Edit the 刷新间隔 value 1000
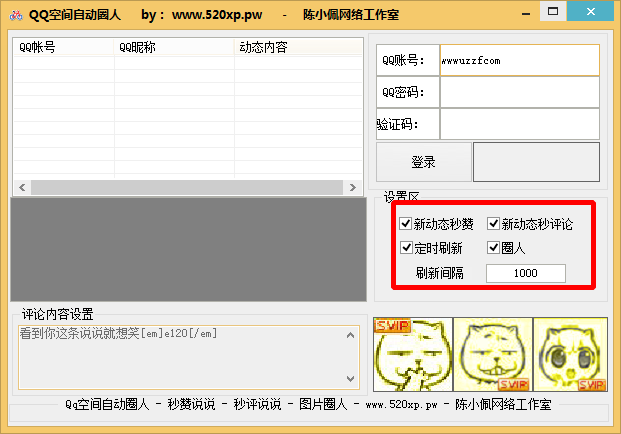The width and height of the screenshot is (621, 434). point(526,273)
